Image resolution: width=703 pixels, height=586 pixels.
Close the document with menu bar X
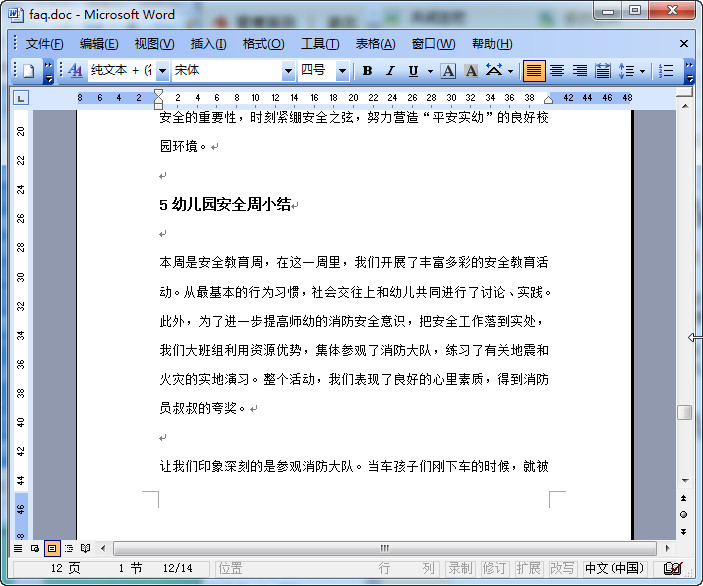[684, 44]
